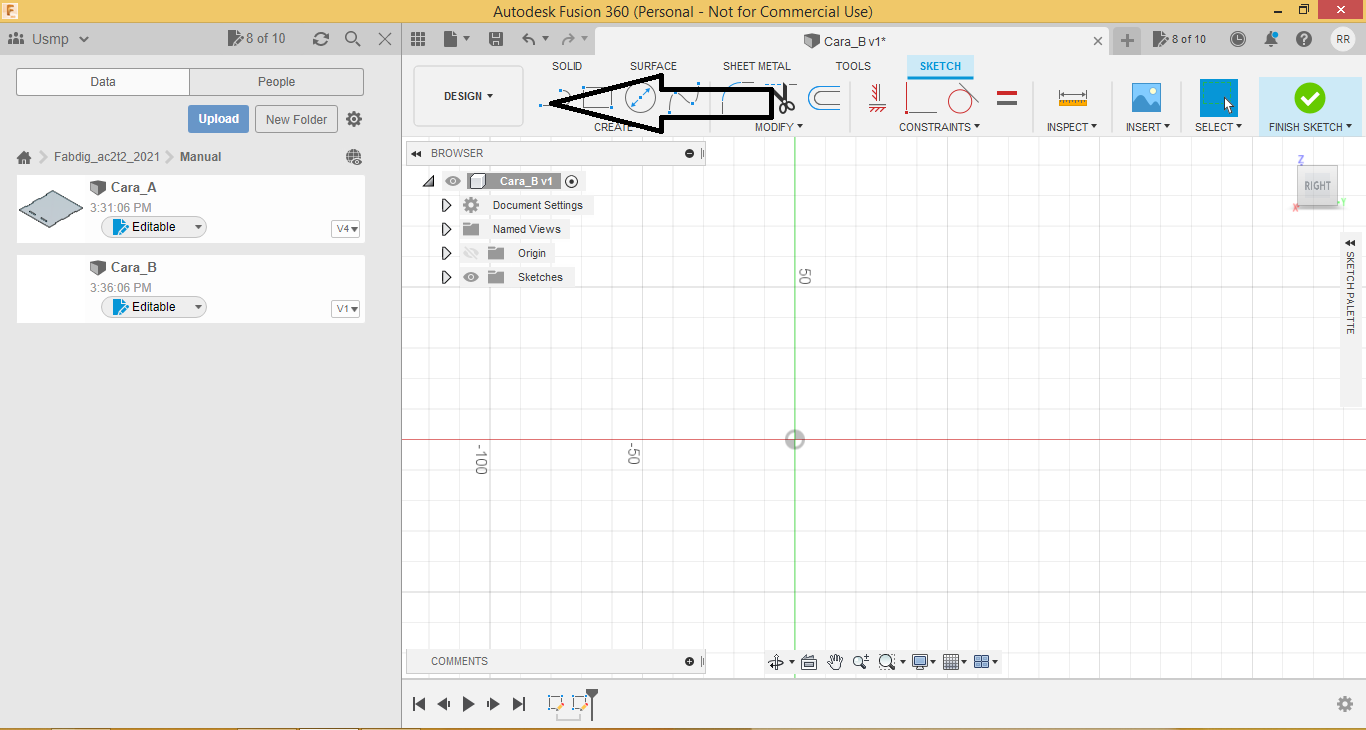Expand the Origin node
Screen dimensions: 1366x730
tap(447, 253)
